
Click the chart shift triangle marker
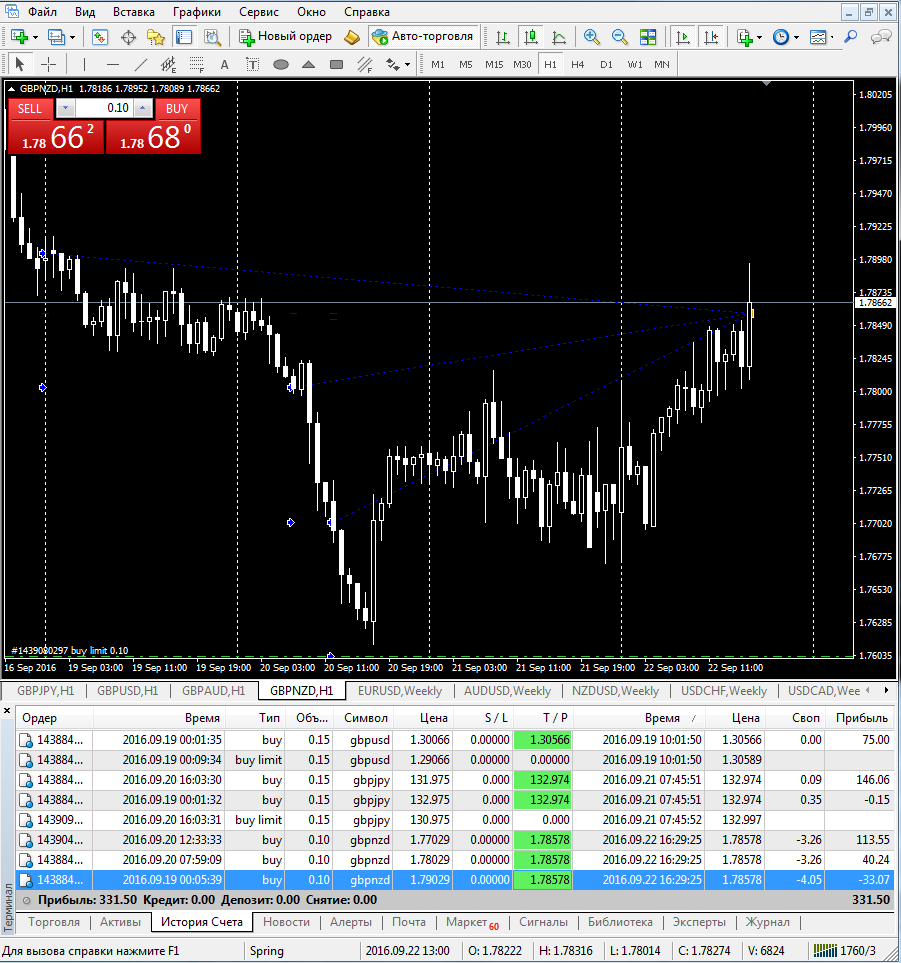coord(766,83)
